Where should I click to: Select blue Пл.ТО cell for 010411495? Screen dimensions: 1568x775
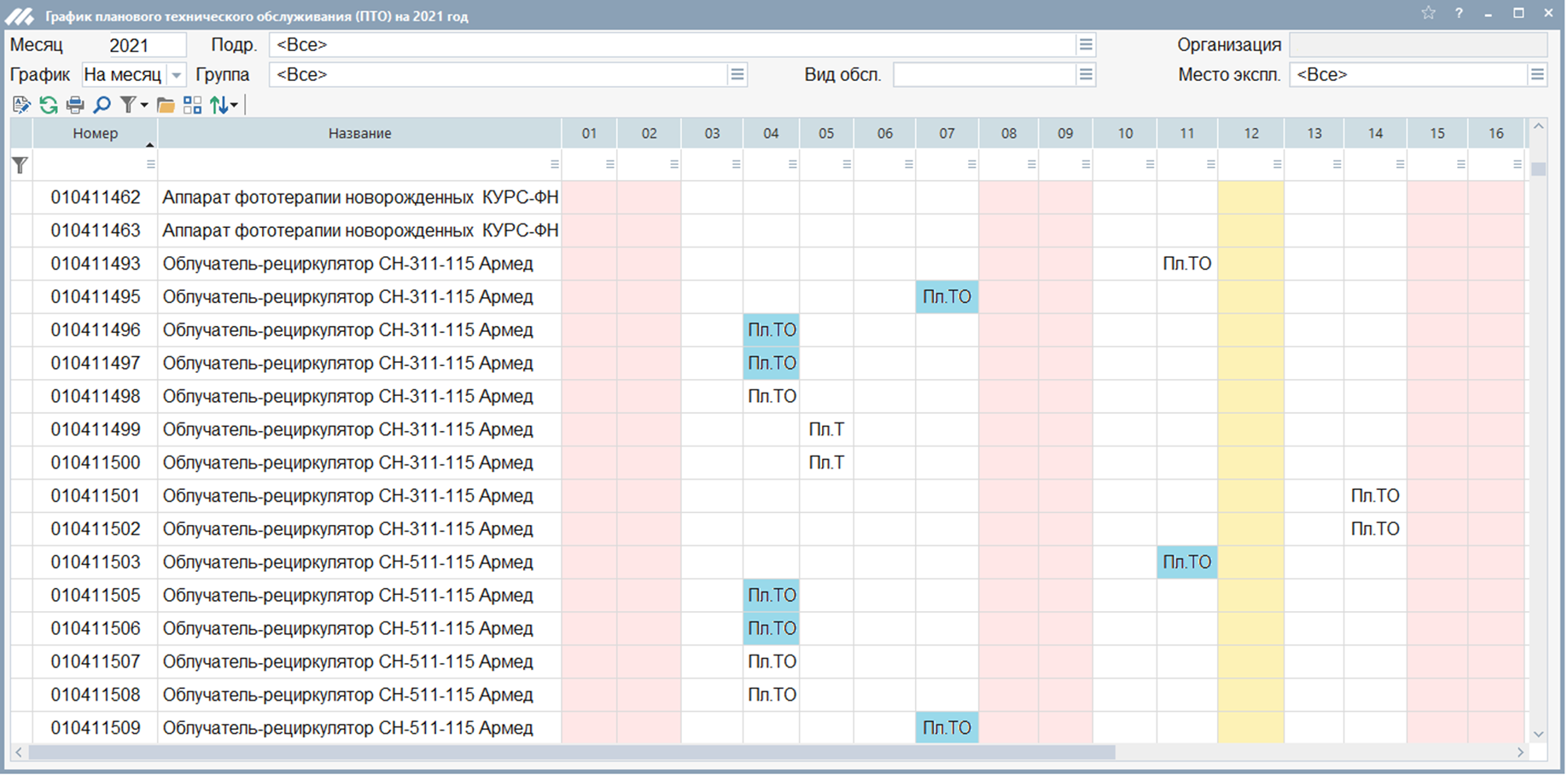tap(947, 297)
